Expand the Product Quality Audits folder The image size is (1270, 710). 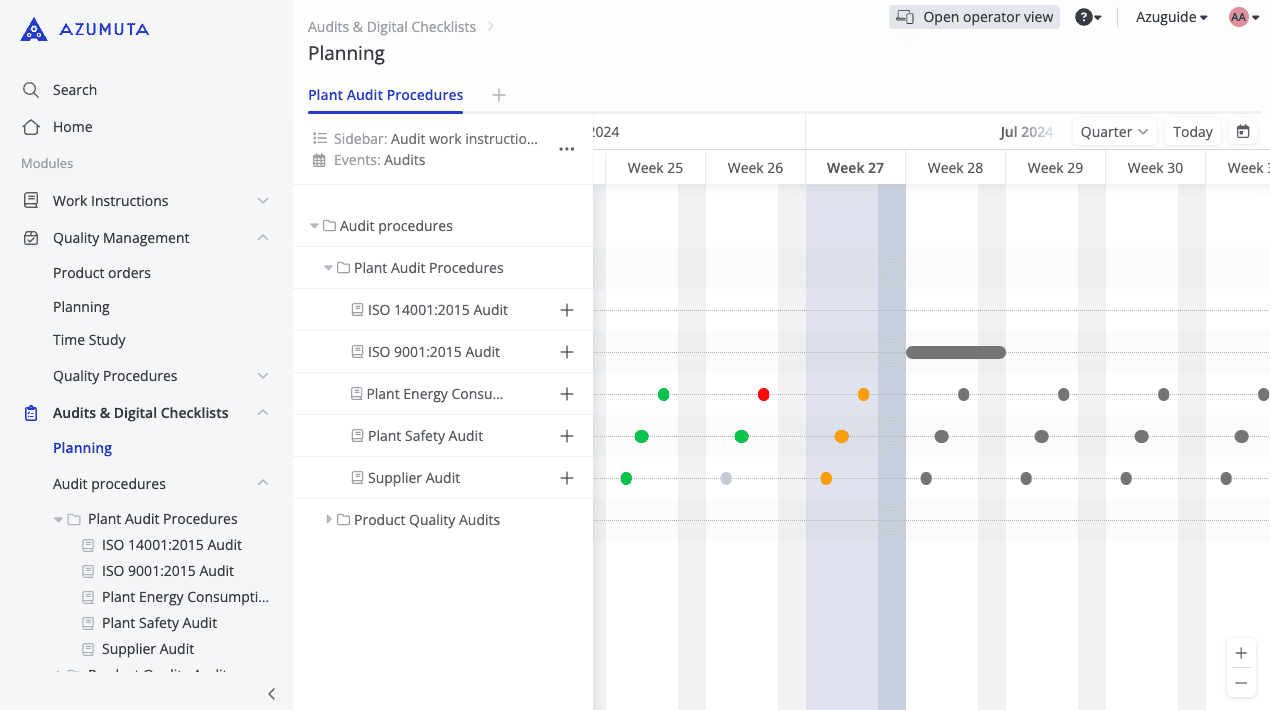[329, 520]
